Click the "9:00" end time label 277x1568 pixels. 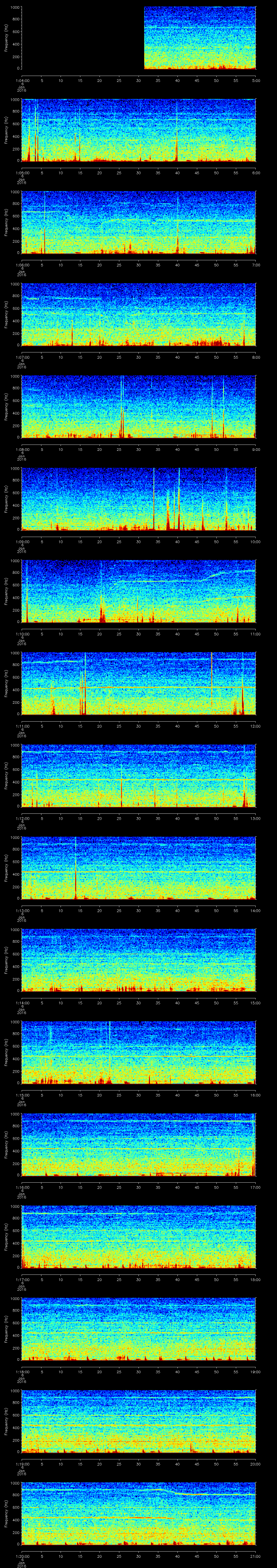coord(256,449)
